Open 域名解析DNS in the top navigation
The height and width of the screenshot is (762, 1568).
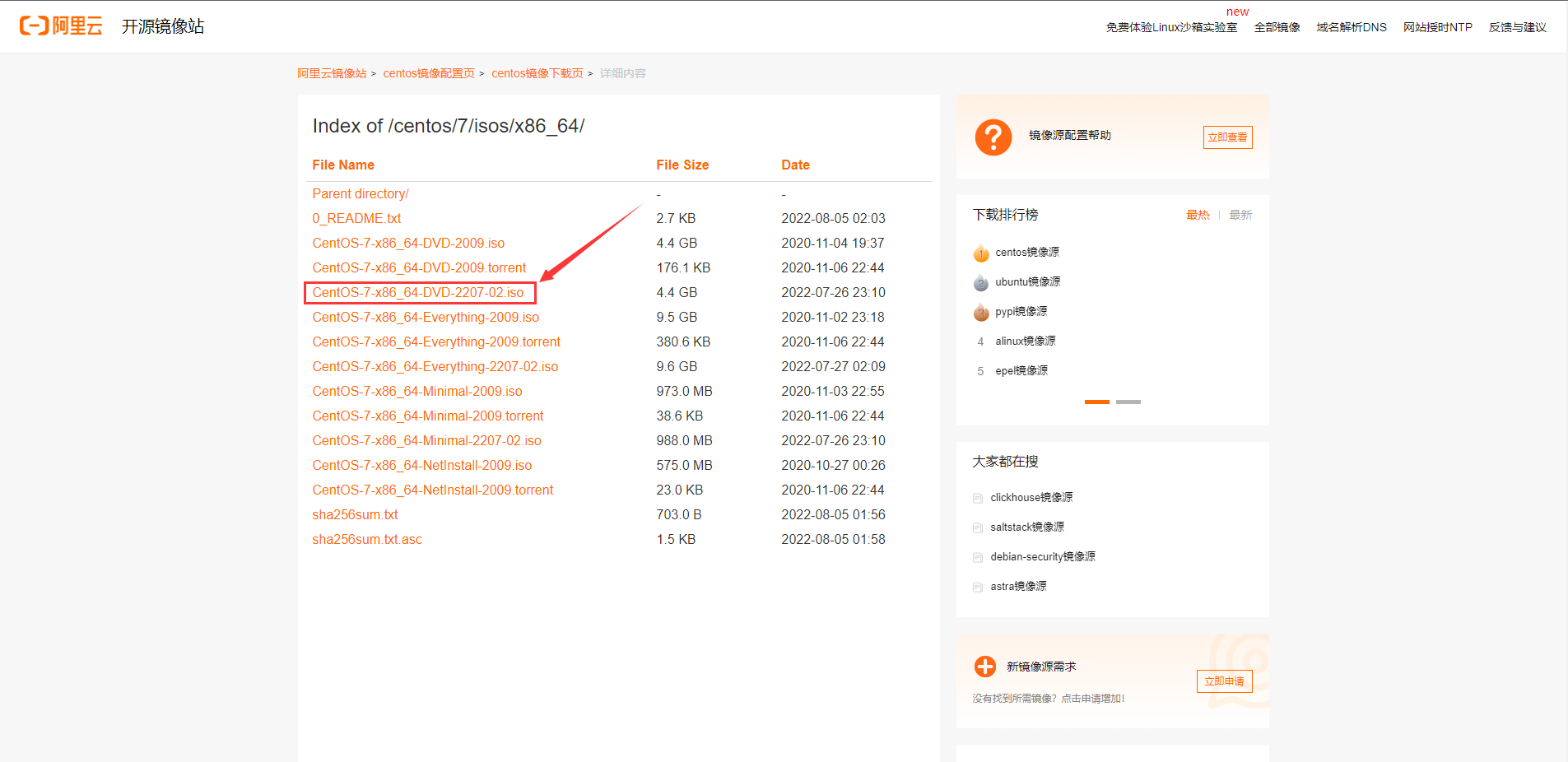click(1351, 27)
